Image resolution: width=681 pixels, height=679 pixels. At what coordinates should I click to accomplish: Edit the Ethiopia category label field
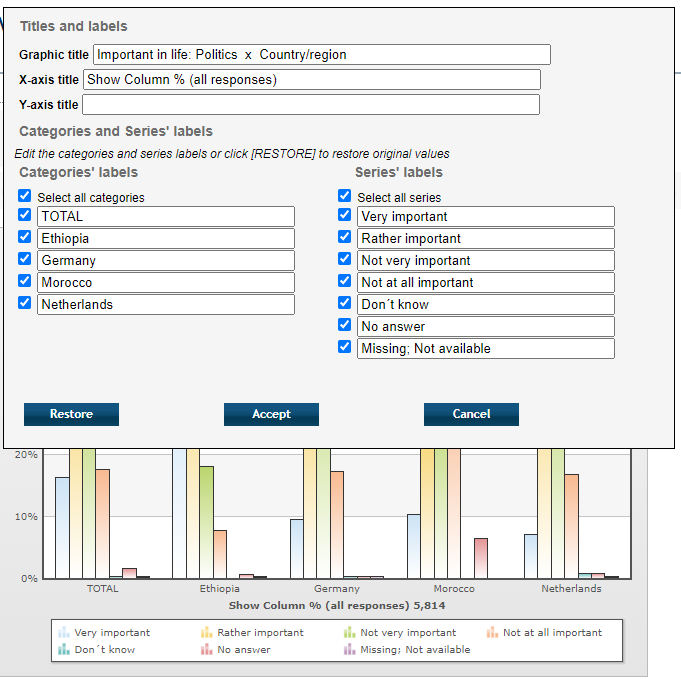click(x=166, y=238)
